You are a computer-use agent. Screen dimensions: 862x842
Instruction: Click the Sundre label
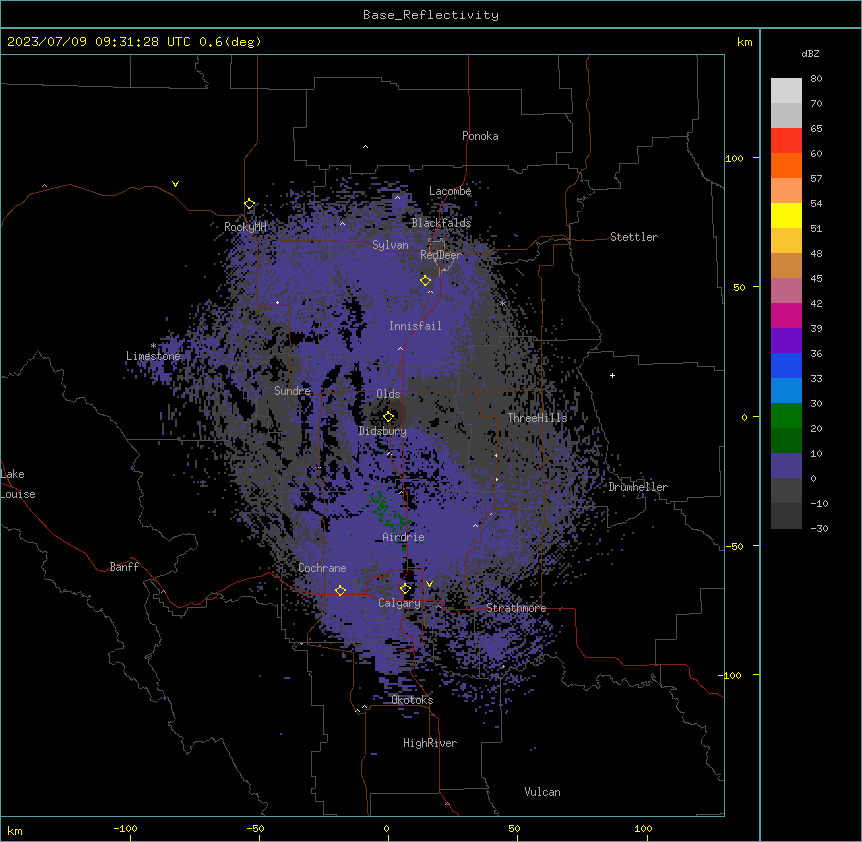[292, 391]
